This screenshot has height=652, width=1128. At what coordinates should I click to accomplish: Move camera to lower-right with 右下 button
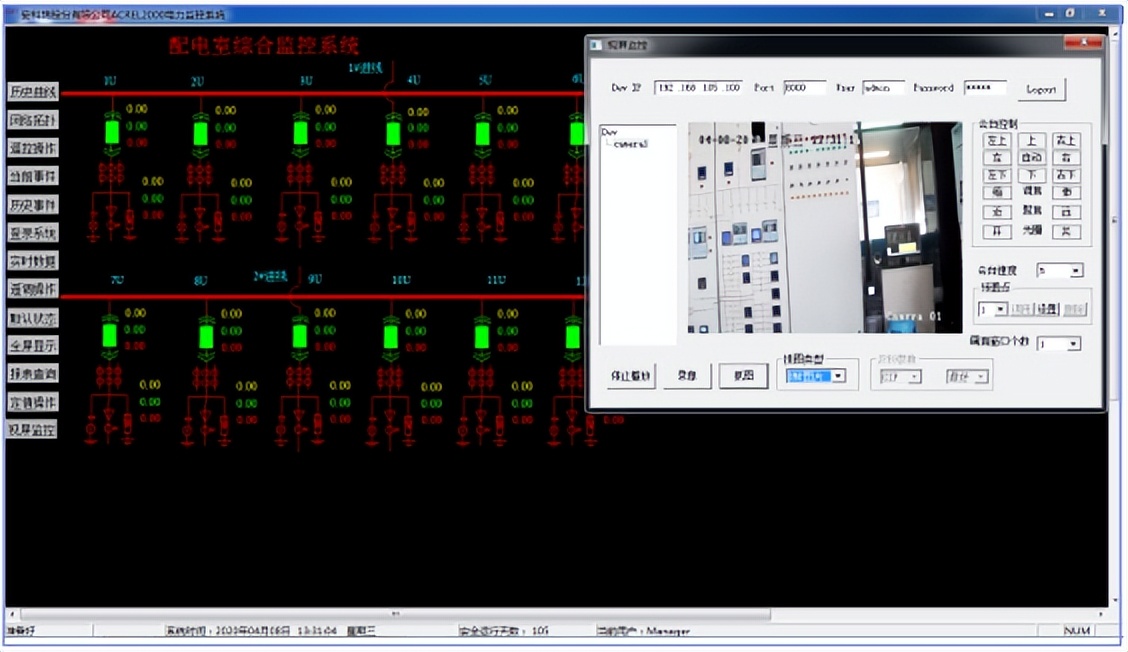tap(1068, 175)
